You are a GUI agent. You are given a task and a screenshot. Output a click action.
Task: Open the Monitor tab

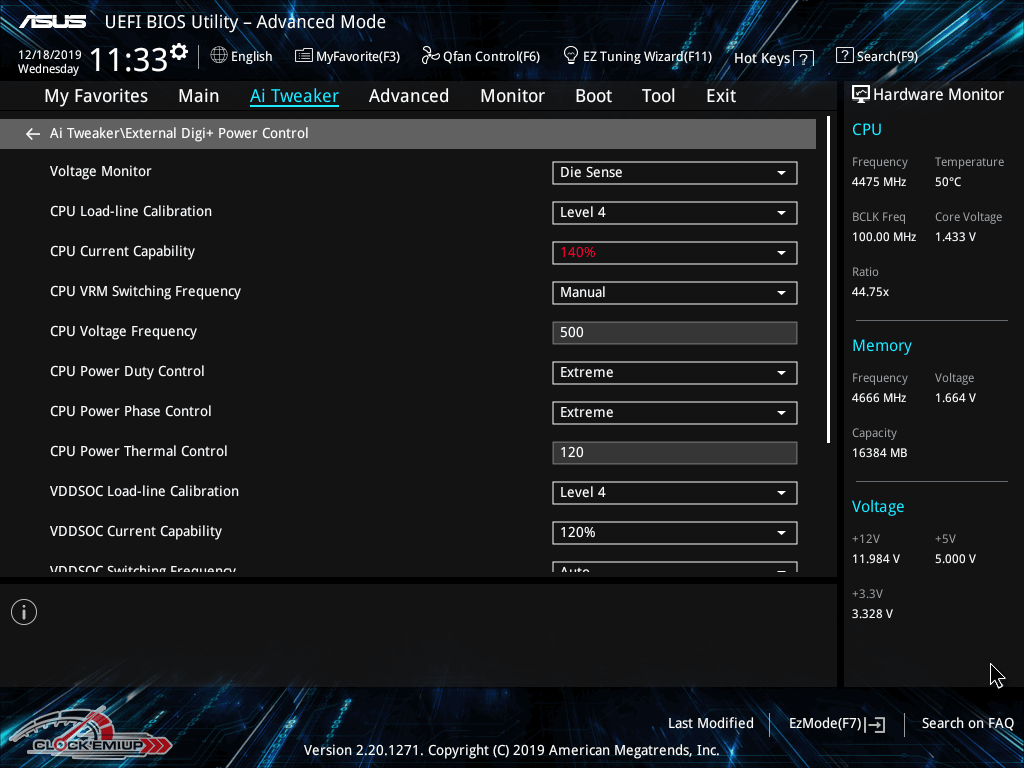point(512,96)
